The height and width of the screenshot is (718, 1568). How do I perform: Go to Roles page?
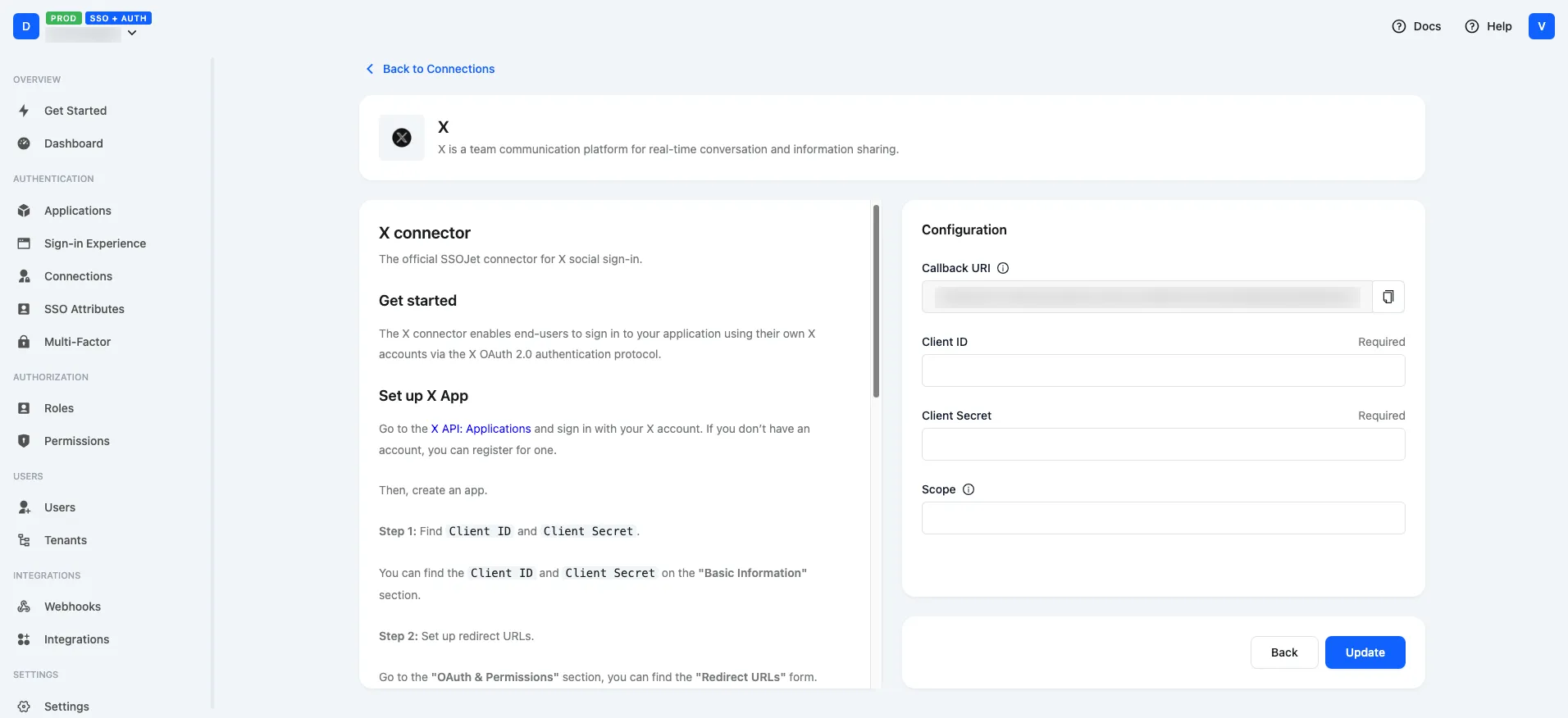[59, 408]
